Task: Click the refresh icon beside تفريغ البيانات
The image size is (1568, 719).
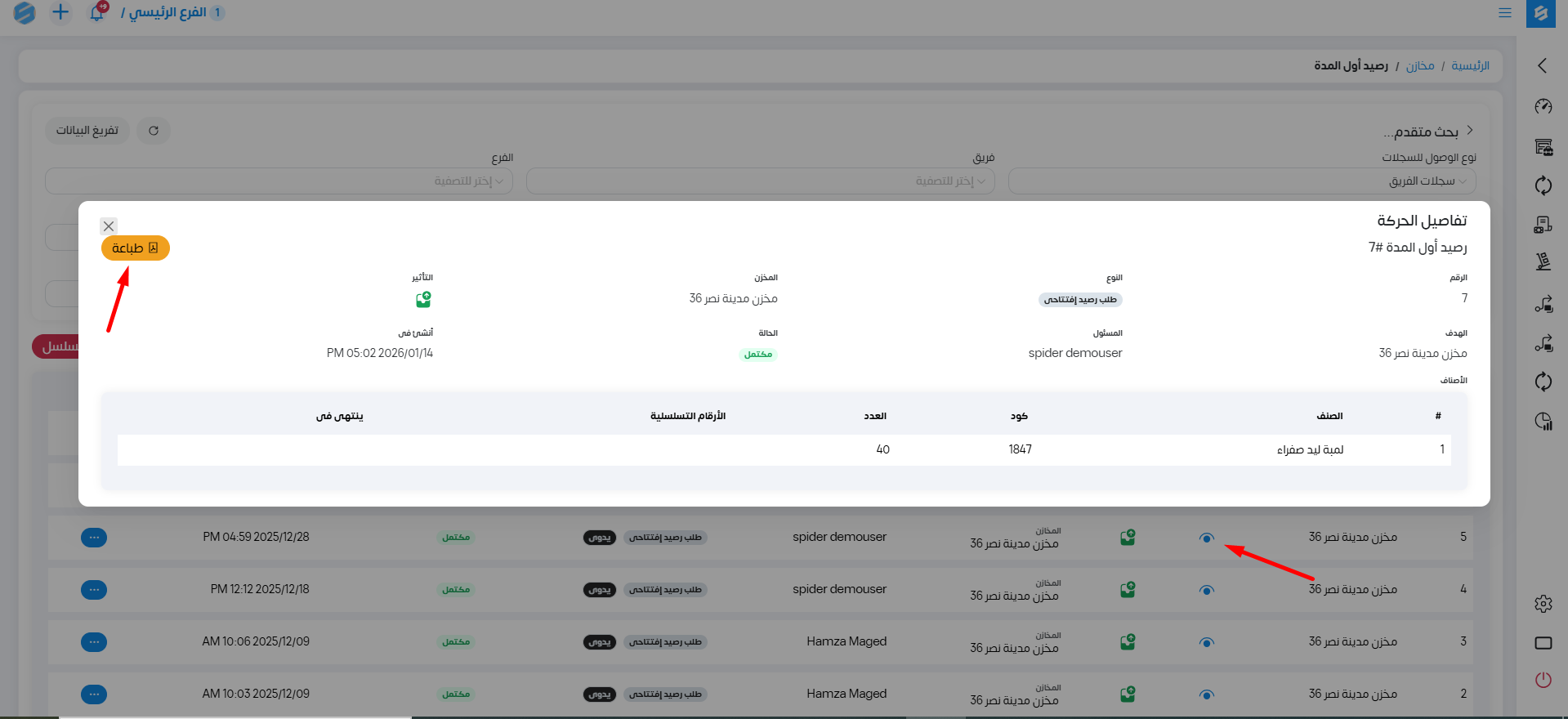Action: pyautogui.click(x=154, y=131)
